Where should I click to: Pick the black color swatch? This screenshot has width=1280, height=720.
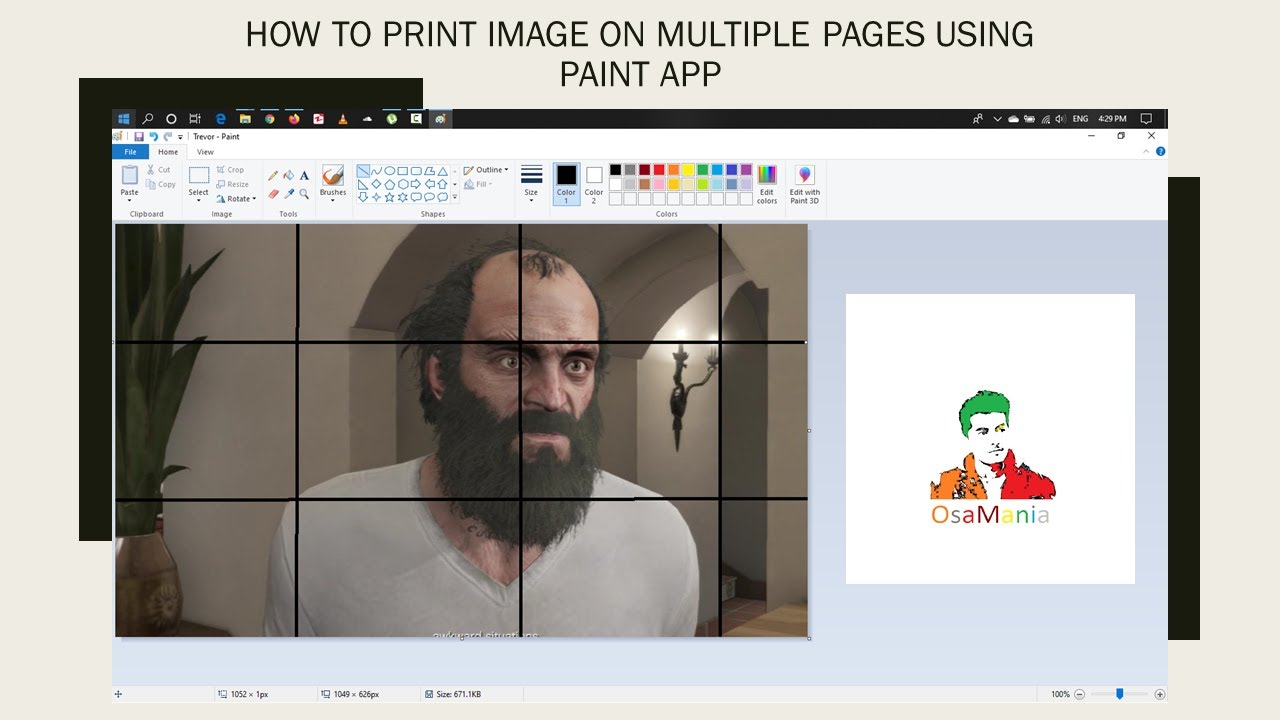[615, 170]
